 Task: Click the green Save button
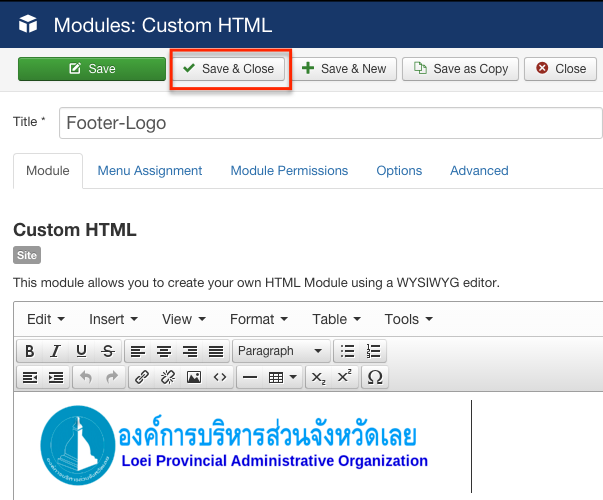coord(92,69)
